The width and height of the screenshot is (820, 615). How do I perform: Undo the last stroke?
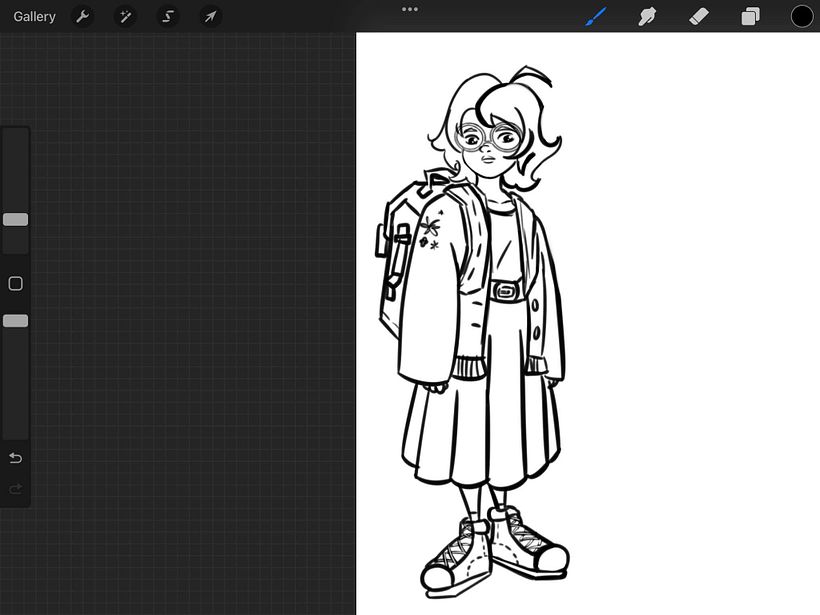click(x=15, y=458)
